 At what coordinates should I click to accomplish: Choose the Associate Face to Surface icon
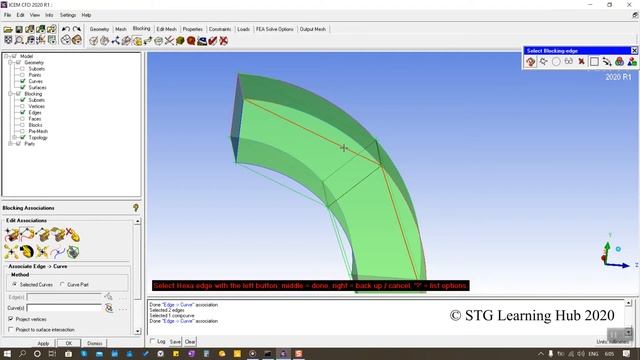(58, 235)
